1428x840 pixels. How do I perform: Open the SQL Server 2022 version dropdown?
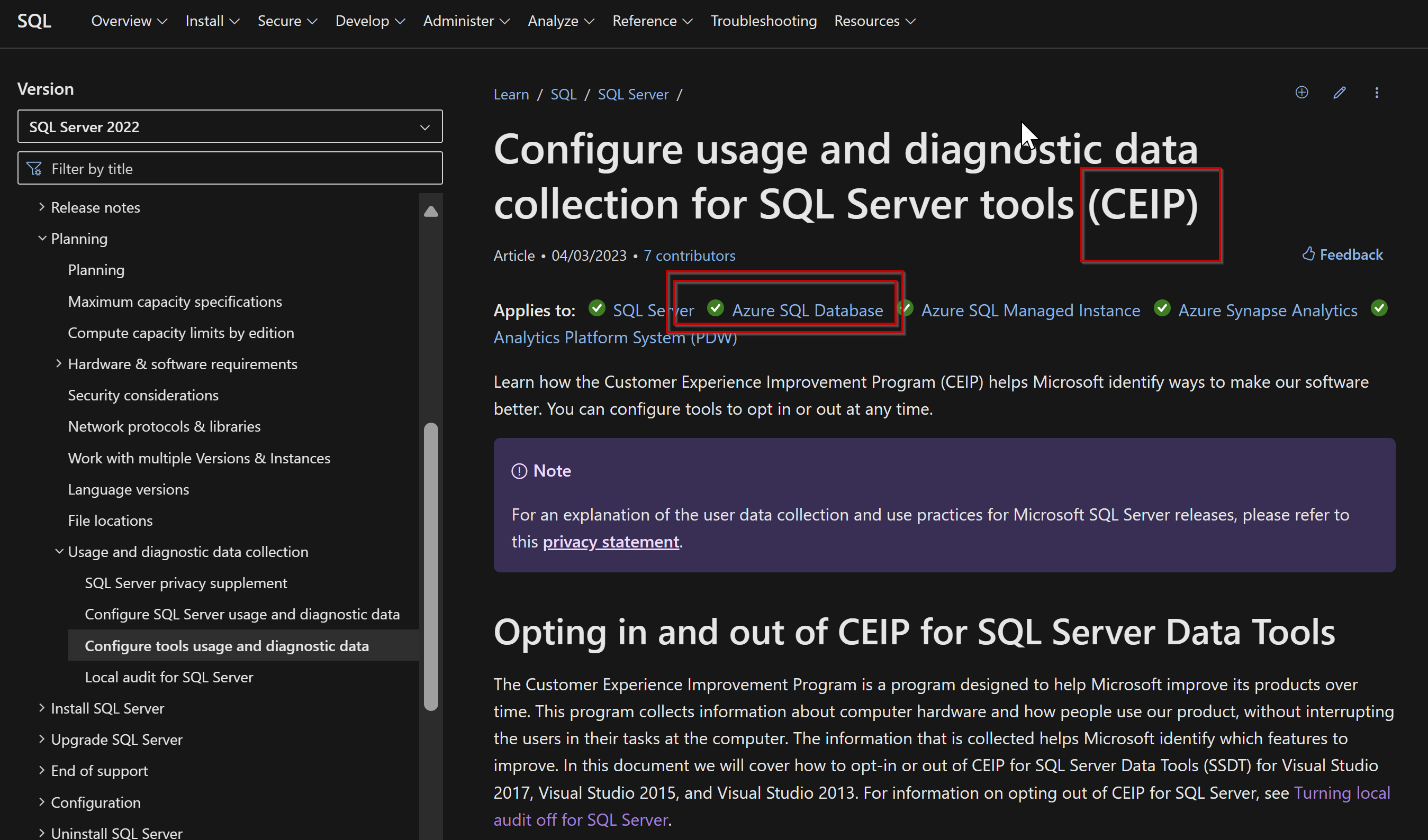(230, 126)
